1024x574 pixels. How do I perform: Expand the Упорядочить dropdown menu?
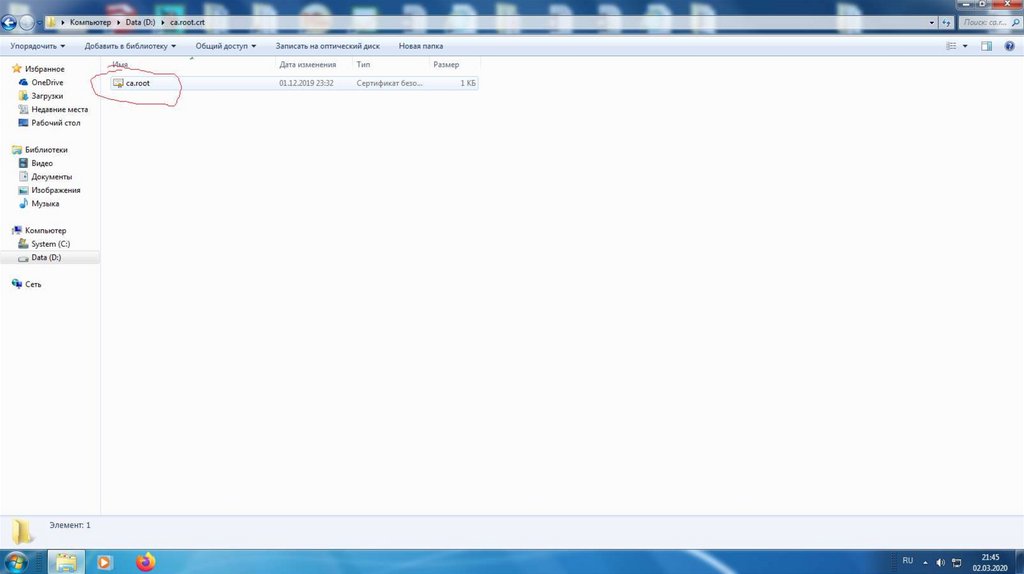click(38, 46)
